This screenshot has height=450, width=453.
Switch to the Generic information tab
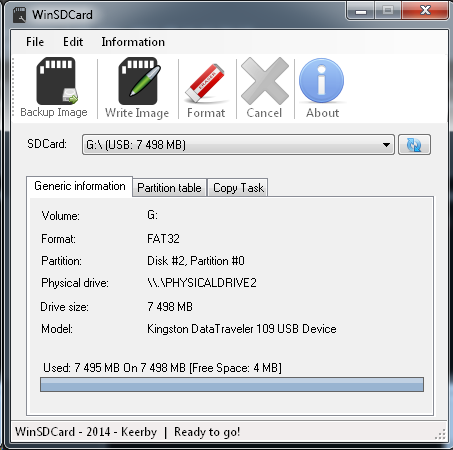point(79,186)
